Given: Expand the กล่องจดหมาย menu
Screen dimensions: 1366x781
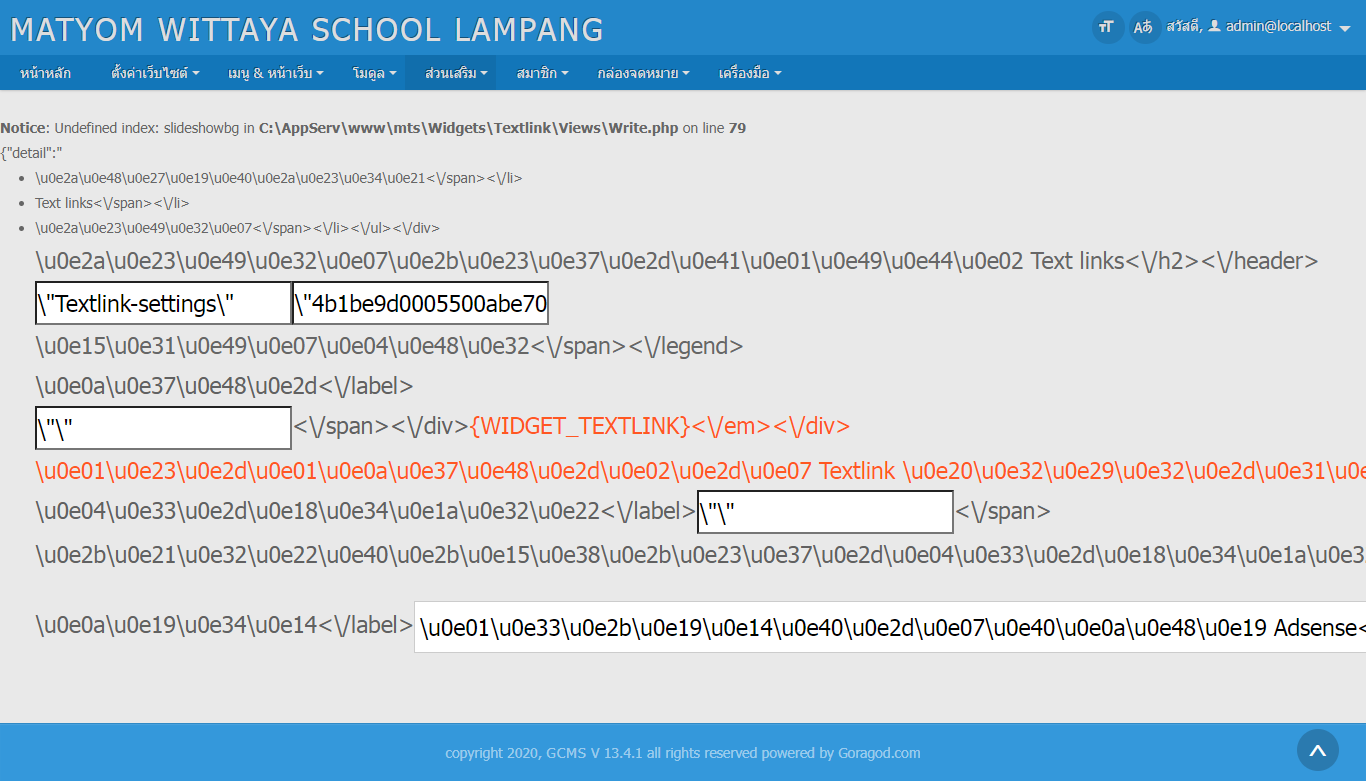Looking at the screenshot, I should tap(643, 73).
